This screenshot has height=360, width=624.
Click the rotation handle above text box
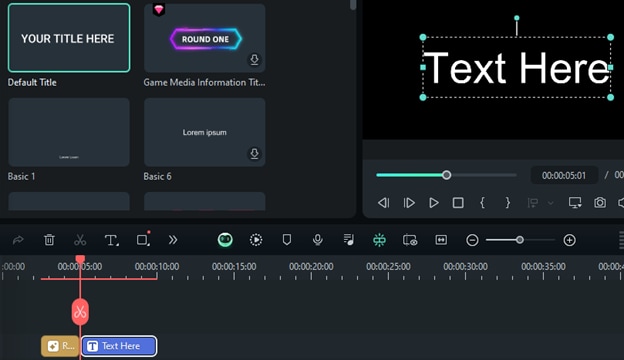(x=517, y=18)
